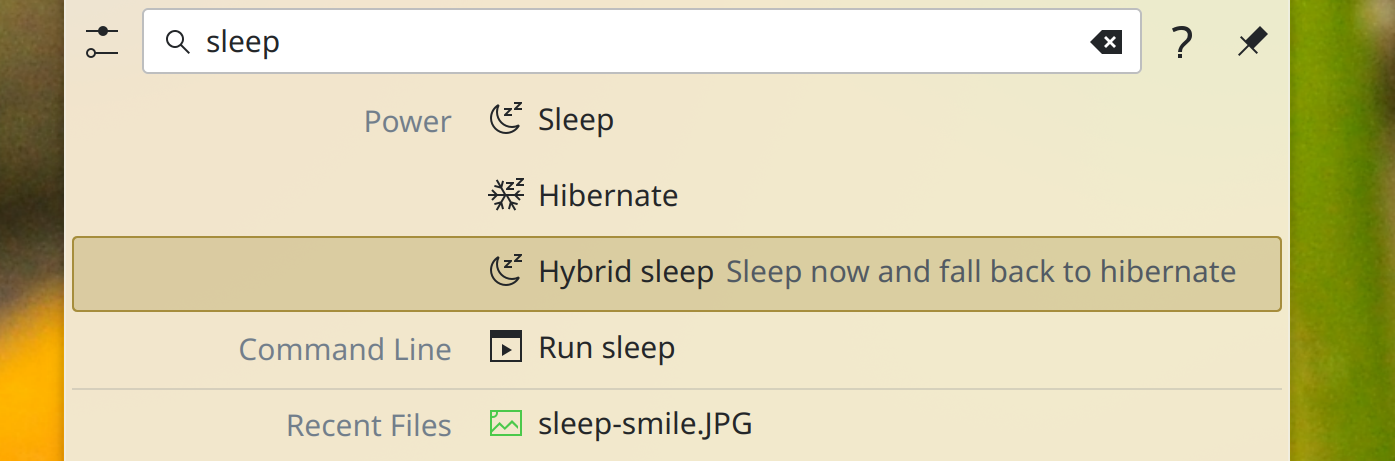This screenshot has width=1395, height=461.
Task: Click 'Sleep now and fall back to hibernate' description
Action: tap(981, 272)
